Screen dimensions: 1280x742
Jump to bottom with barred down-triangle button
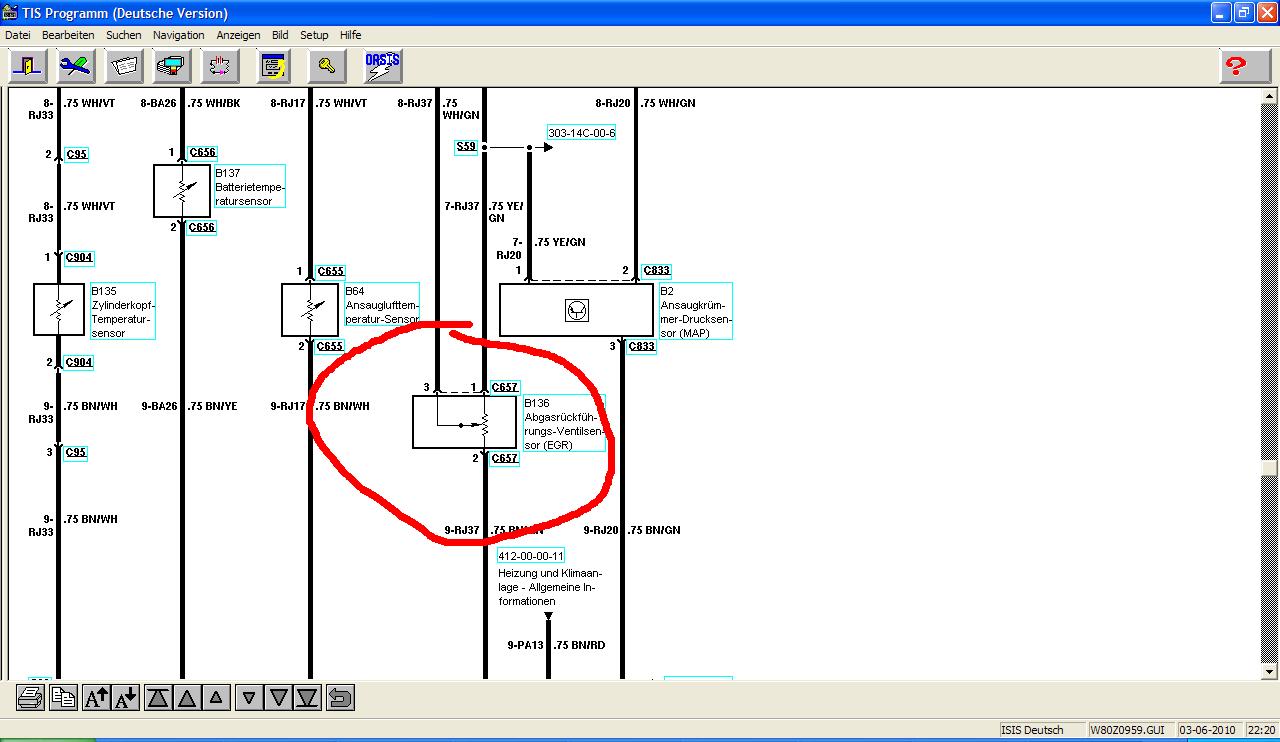click(x=308, y=697)
